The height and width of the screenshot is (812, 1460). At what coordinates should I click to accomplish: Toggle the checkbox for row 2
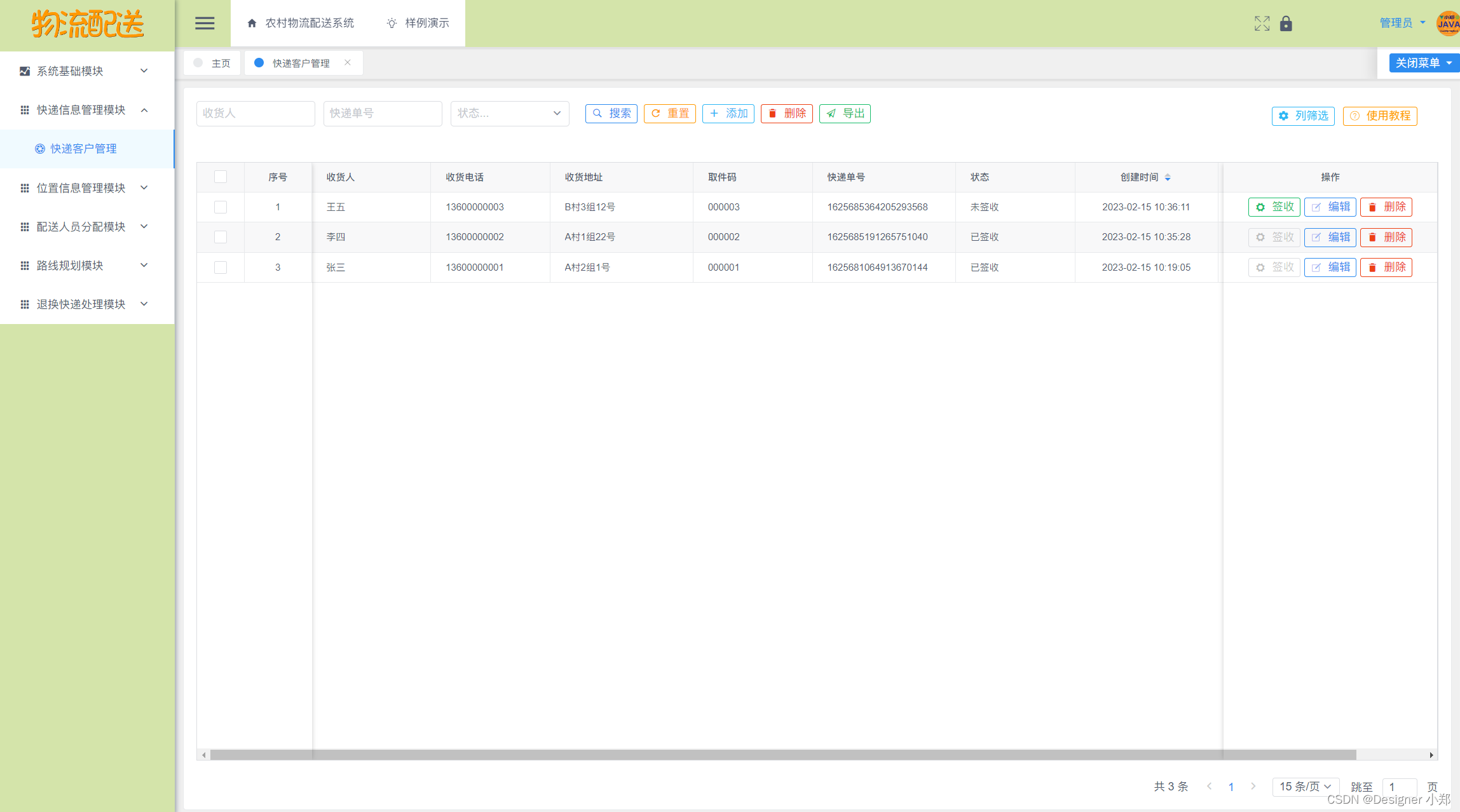coord(220,237)
